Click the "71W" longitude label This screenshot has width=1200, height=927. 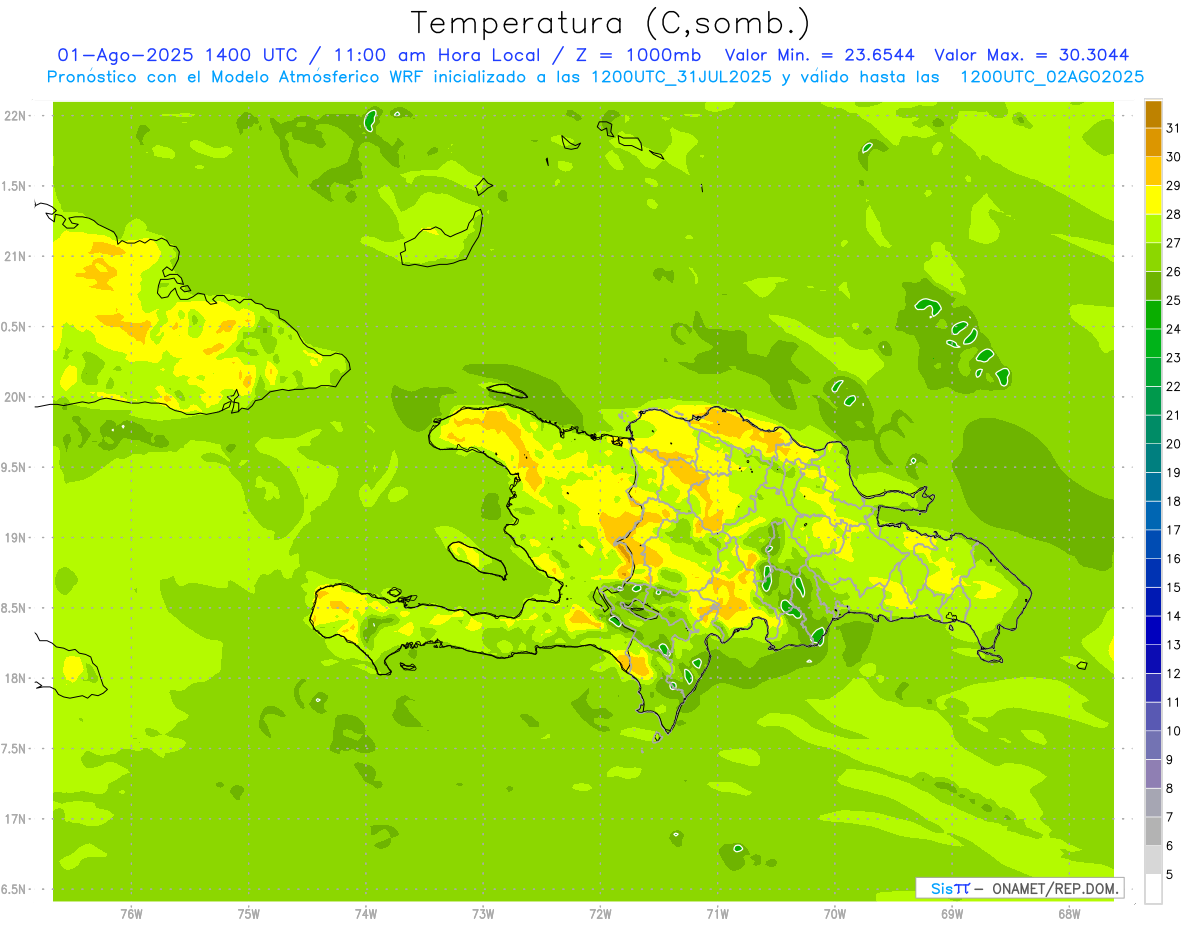pyautogui.click(x=717, y=914)
